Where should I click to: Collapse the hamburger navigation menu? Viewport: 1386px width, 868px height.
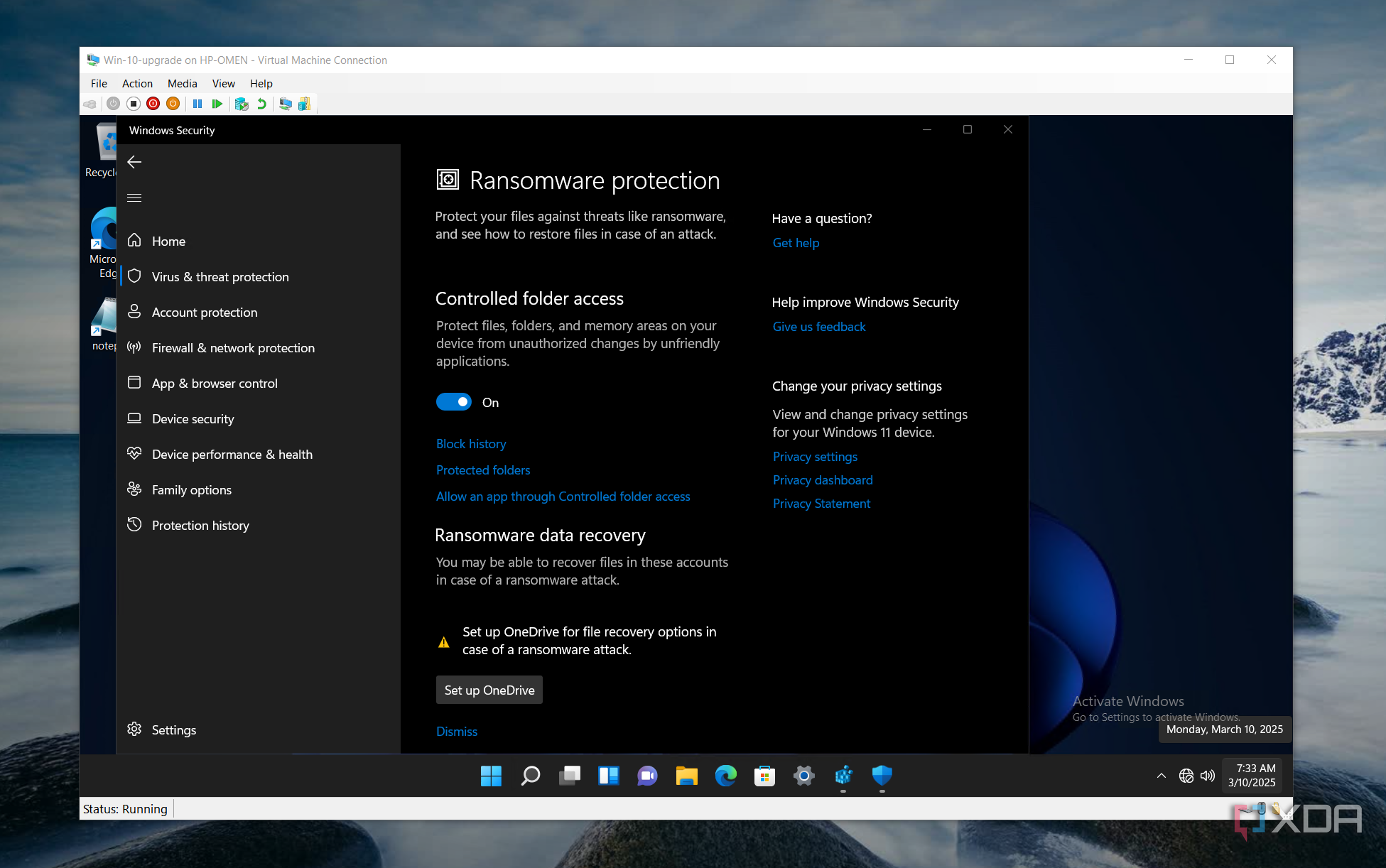pyautogui.click(x=134, y=197)
